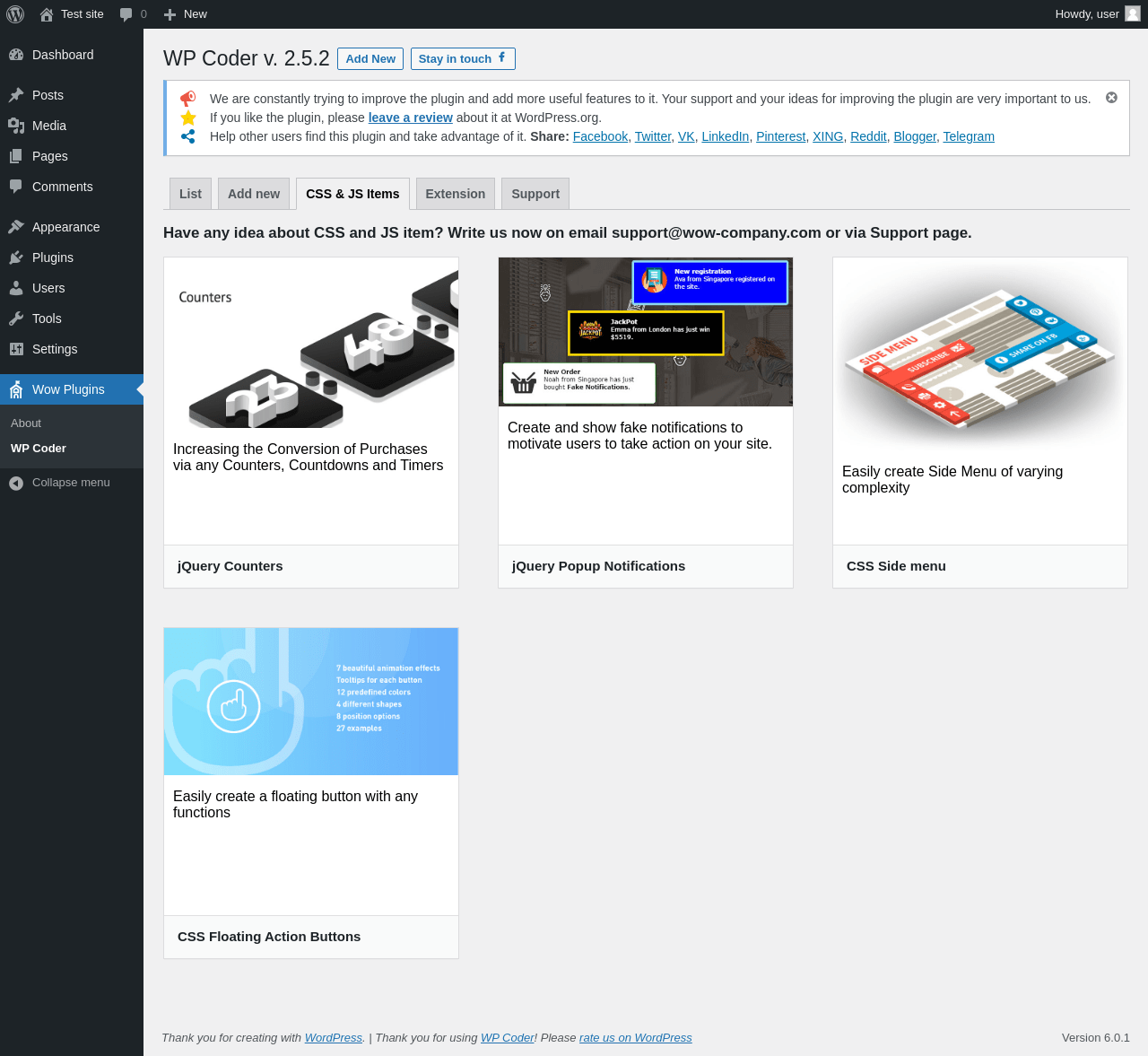The image size is (1148, 1056).
Task: Click the CSS Floating Action Buttons title
Action: [269, 937]
